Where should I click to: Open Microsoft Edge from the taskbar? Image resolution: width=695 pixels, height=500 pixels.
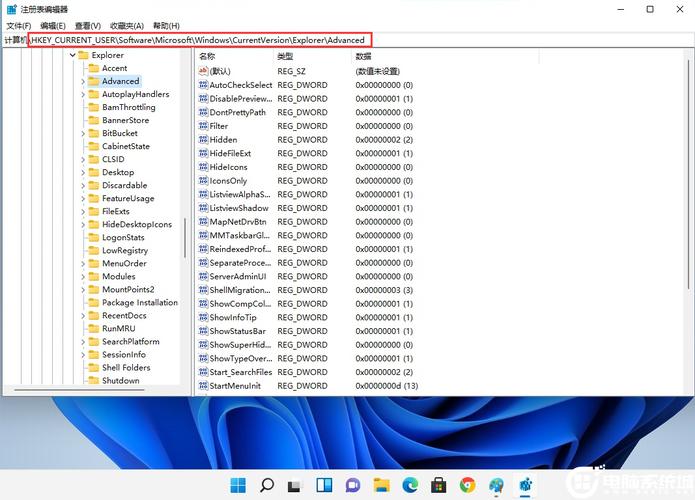coord(410,485)
